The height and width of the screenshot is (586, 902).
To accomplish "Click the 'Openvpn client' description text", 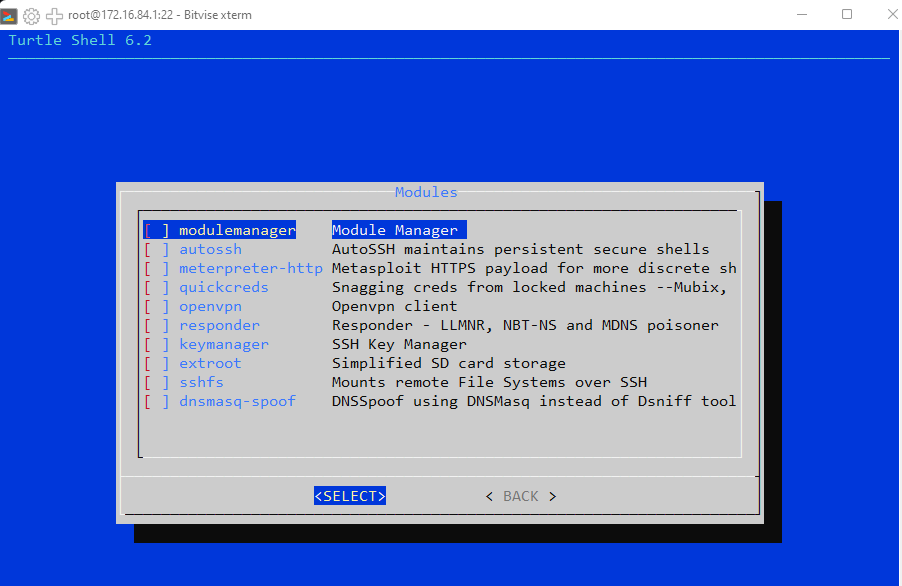I will click(394, 306).
